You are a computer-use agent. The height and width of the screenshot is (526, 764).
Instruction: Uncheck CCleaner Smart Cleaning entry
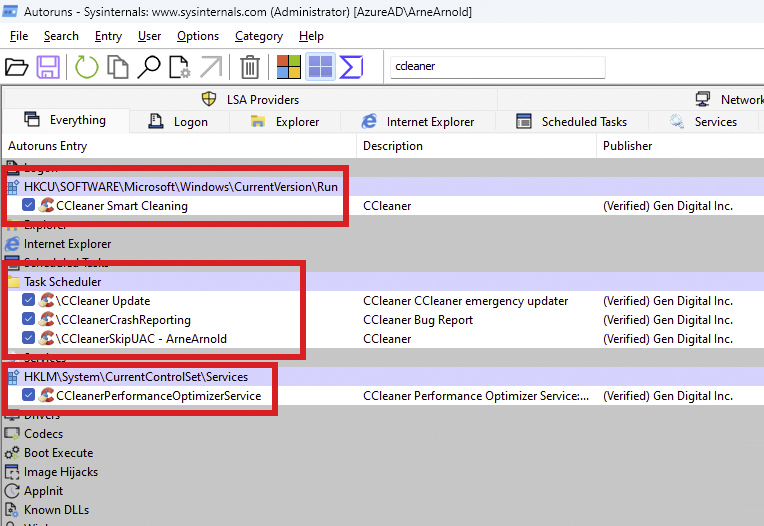[29, 206]
